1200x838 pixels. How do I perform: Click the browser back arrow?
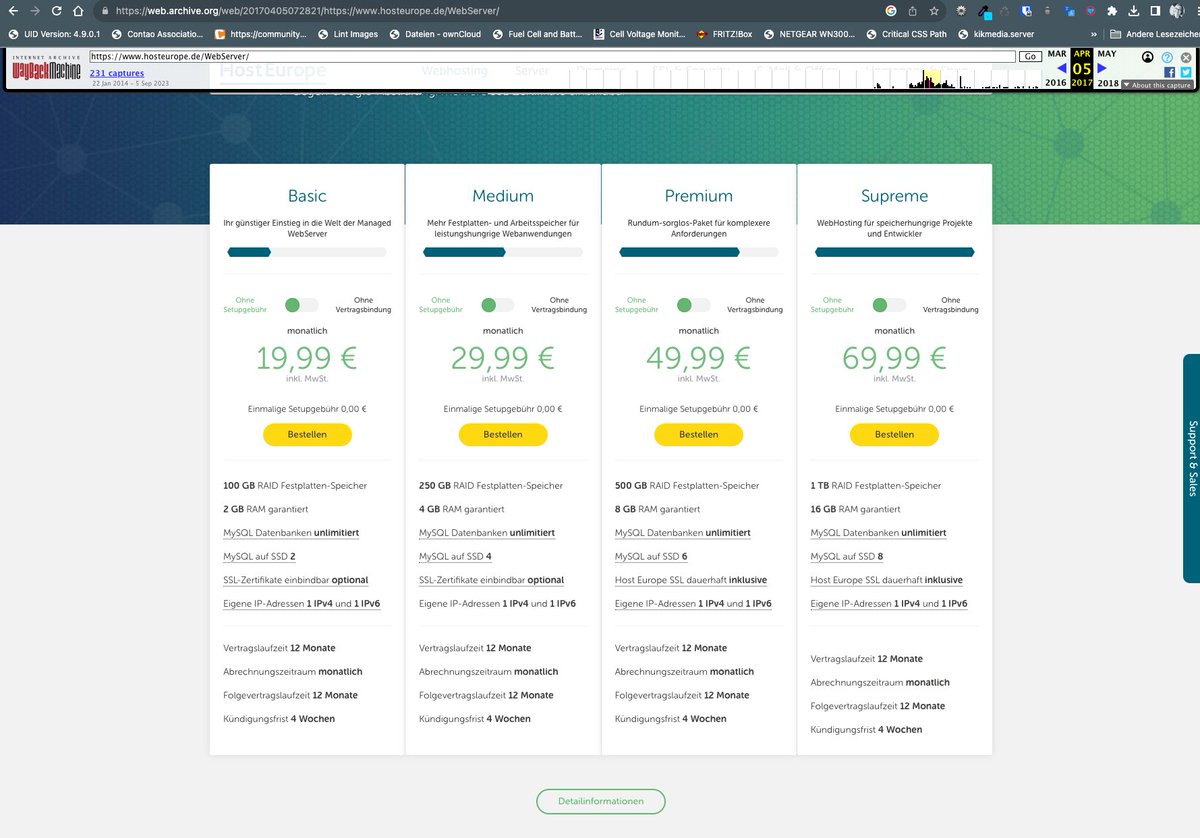(12, 11)
